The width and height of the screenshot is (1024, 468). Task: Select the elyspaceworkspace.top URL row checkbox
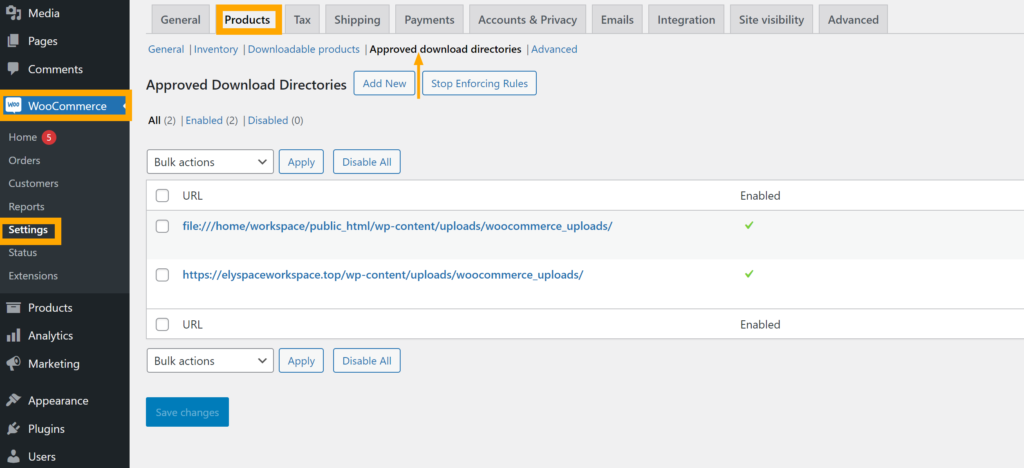click(x=163, y=274)
